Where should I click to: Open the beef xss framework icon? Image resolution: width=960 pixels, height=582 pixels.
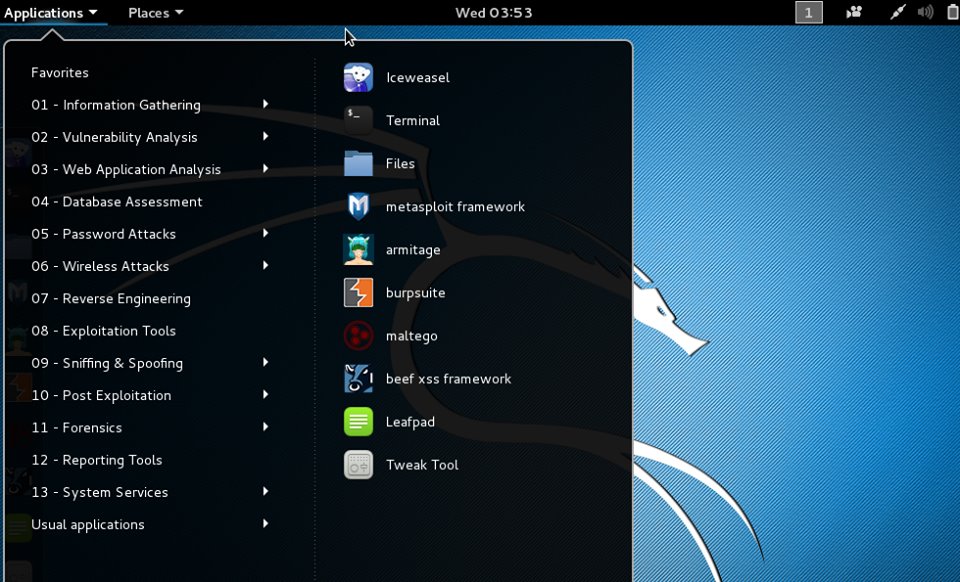[x=358, y=379]
